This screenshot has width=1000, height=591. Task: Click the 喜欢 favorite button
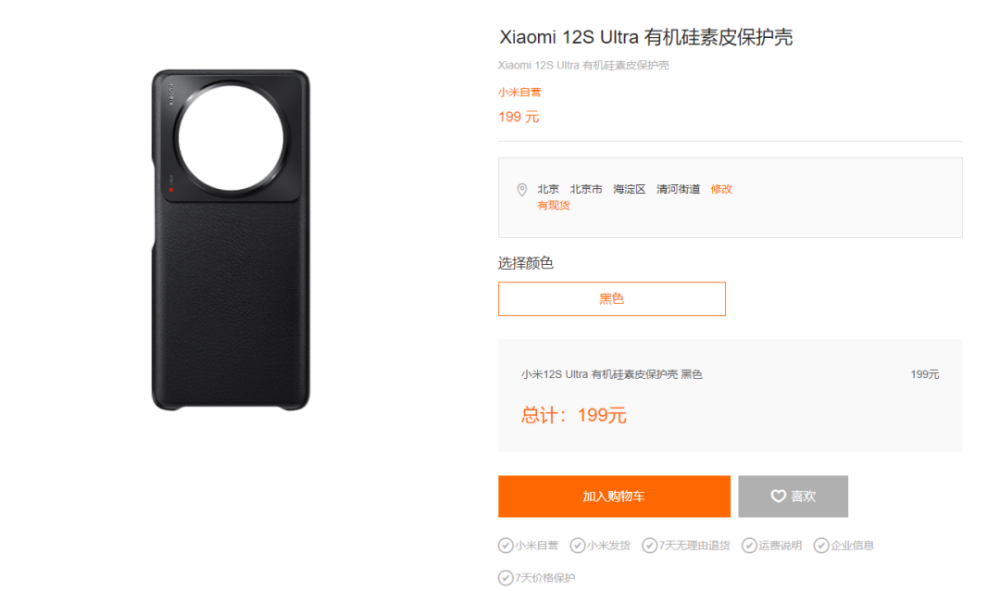(x=793, y=496)
